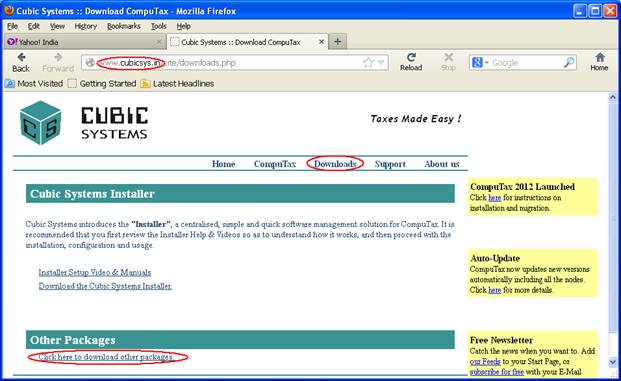Screen dimensions: 621x381
Task: Open the View menu
Action: click(57, 26)
